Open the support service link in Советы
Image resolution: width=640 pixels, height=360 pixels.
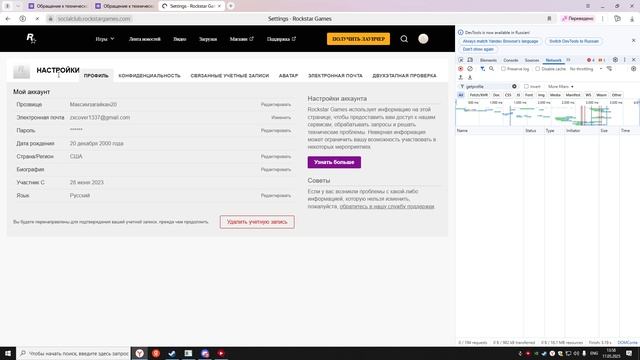(x=387, y=207)
